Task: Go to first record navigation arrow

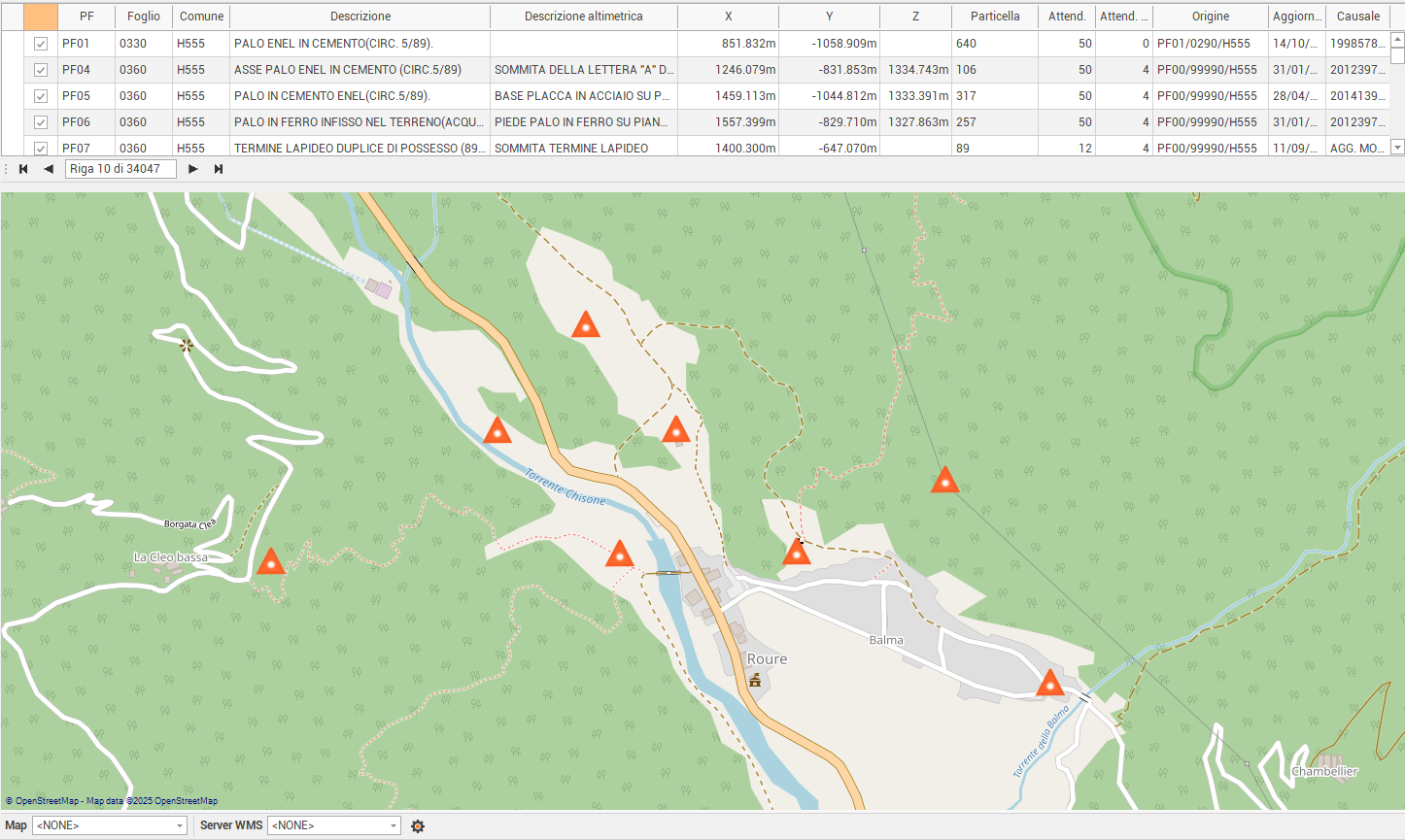Action: click(x=23, y=169)
